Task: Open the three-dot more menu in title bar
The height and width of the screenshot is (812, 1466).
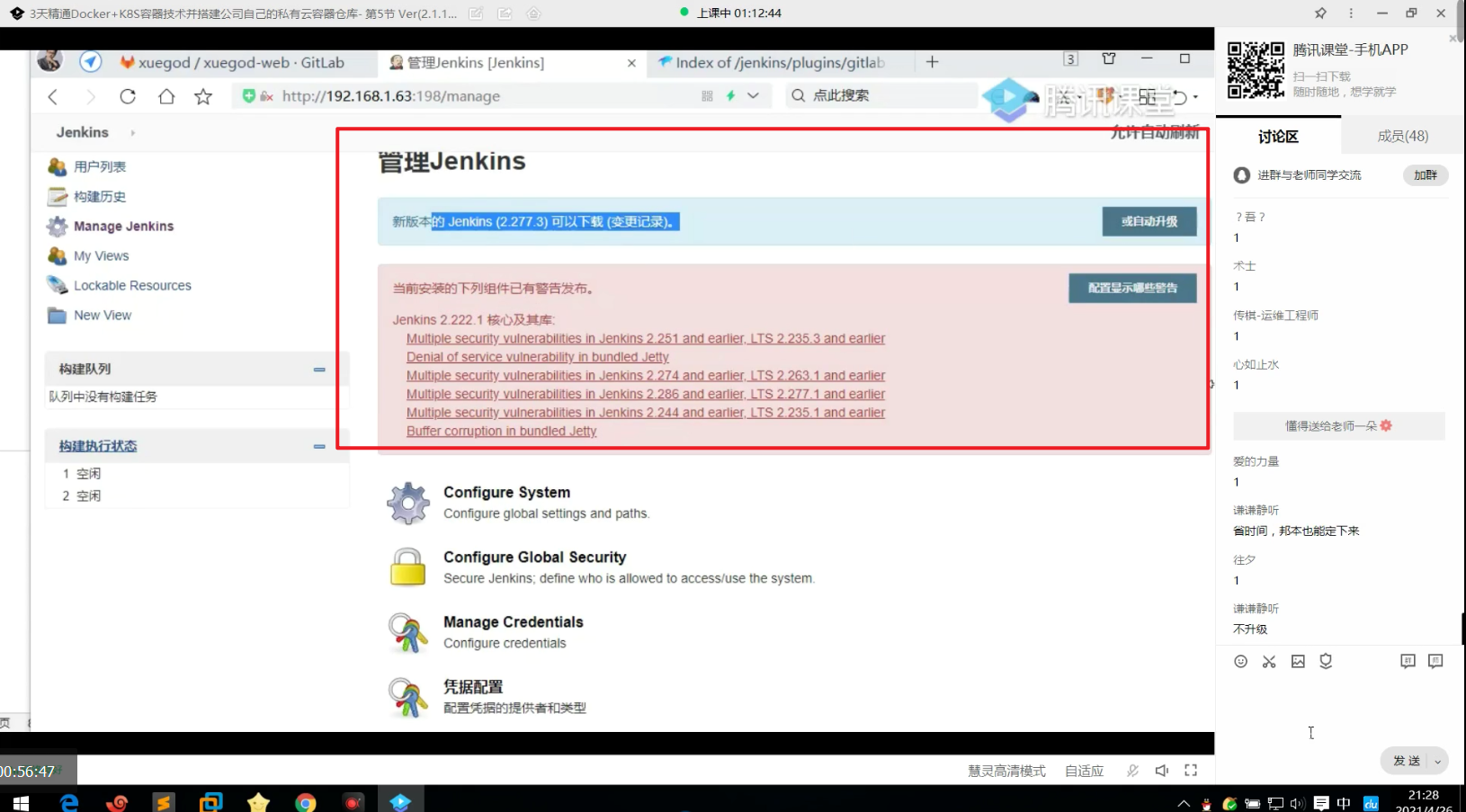Action: (1351, 13)
